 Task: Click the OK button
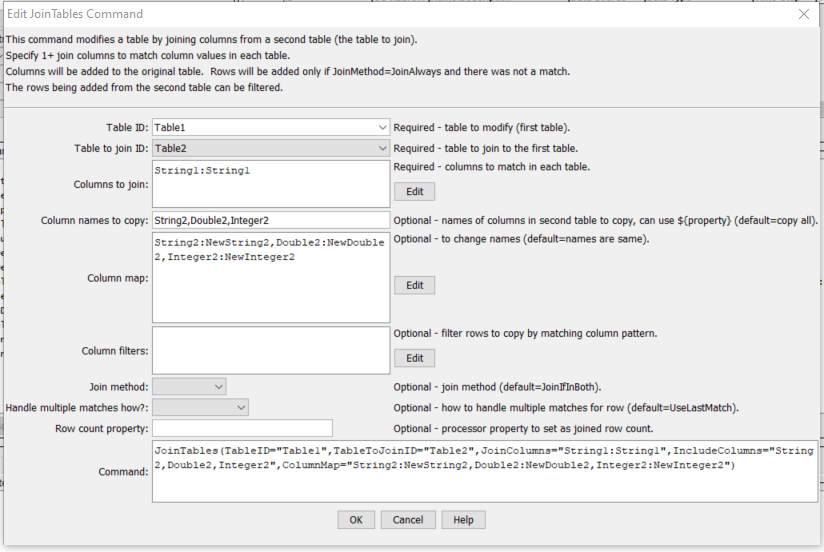355,520
